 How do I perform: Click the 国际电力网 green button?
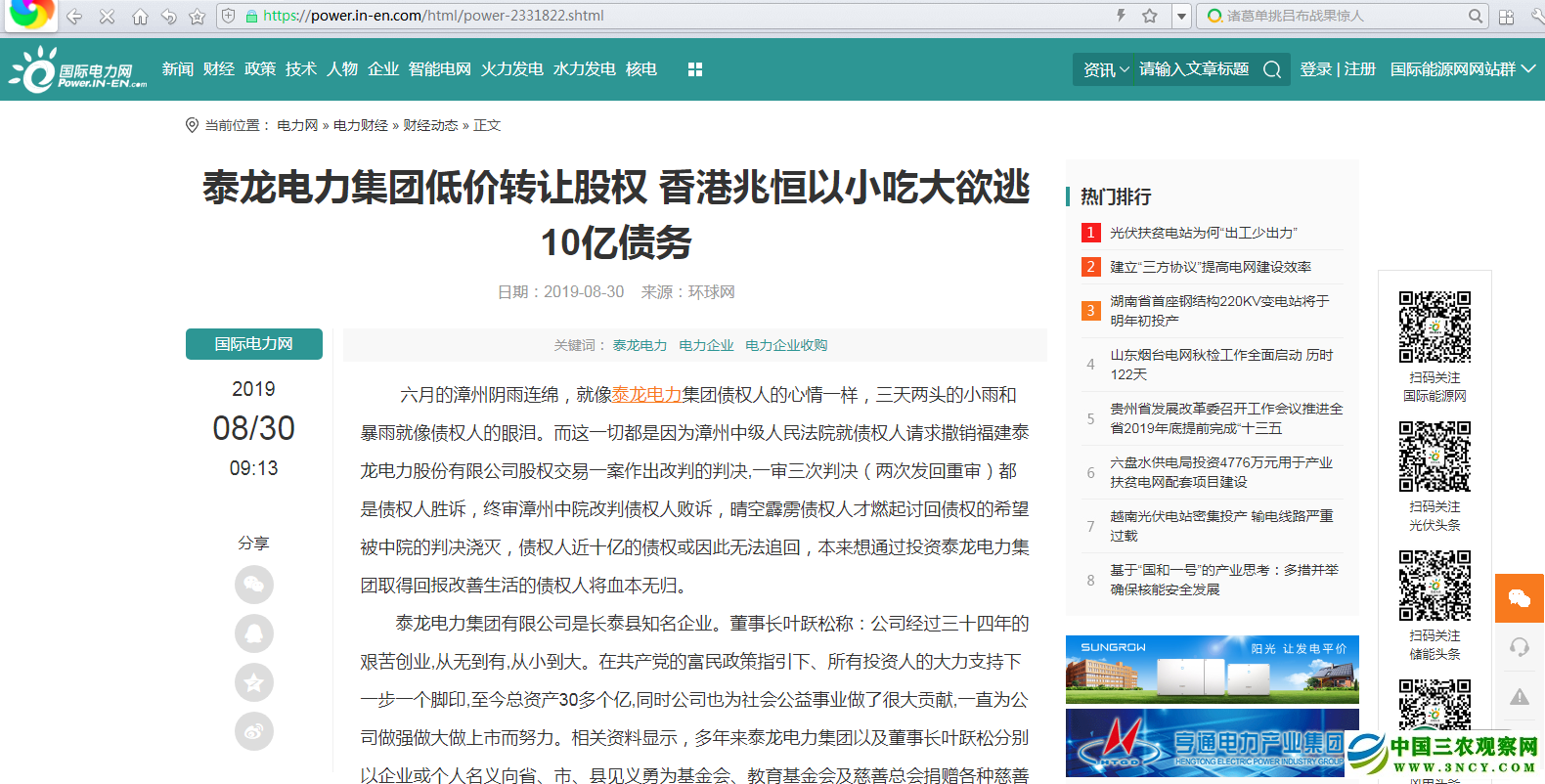(254, 344)
